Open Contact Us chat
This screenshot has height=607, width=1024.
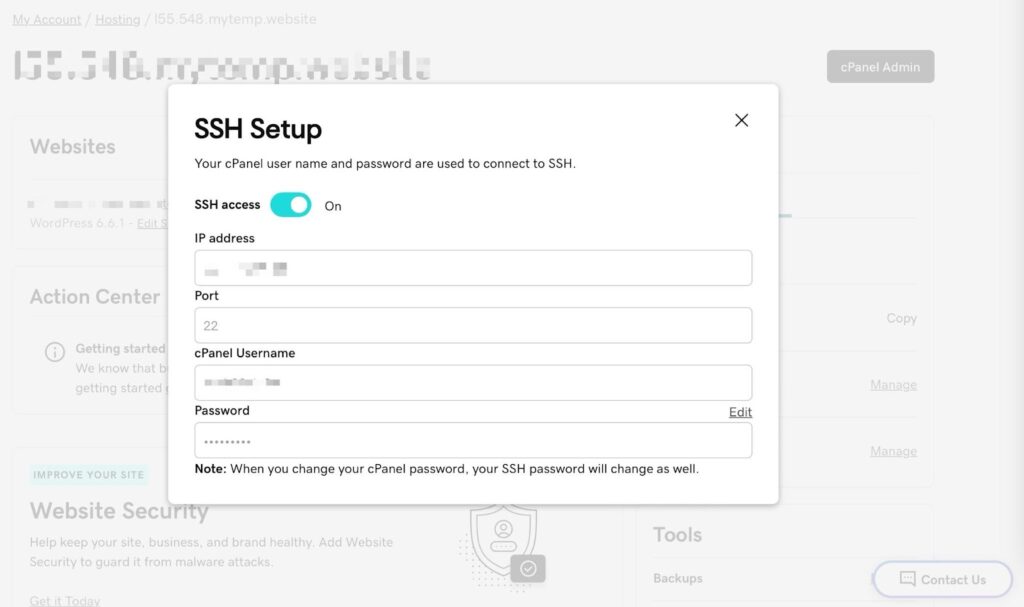(942, 579)
